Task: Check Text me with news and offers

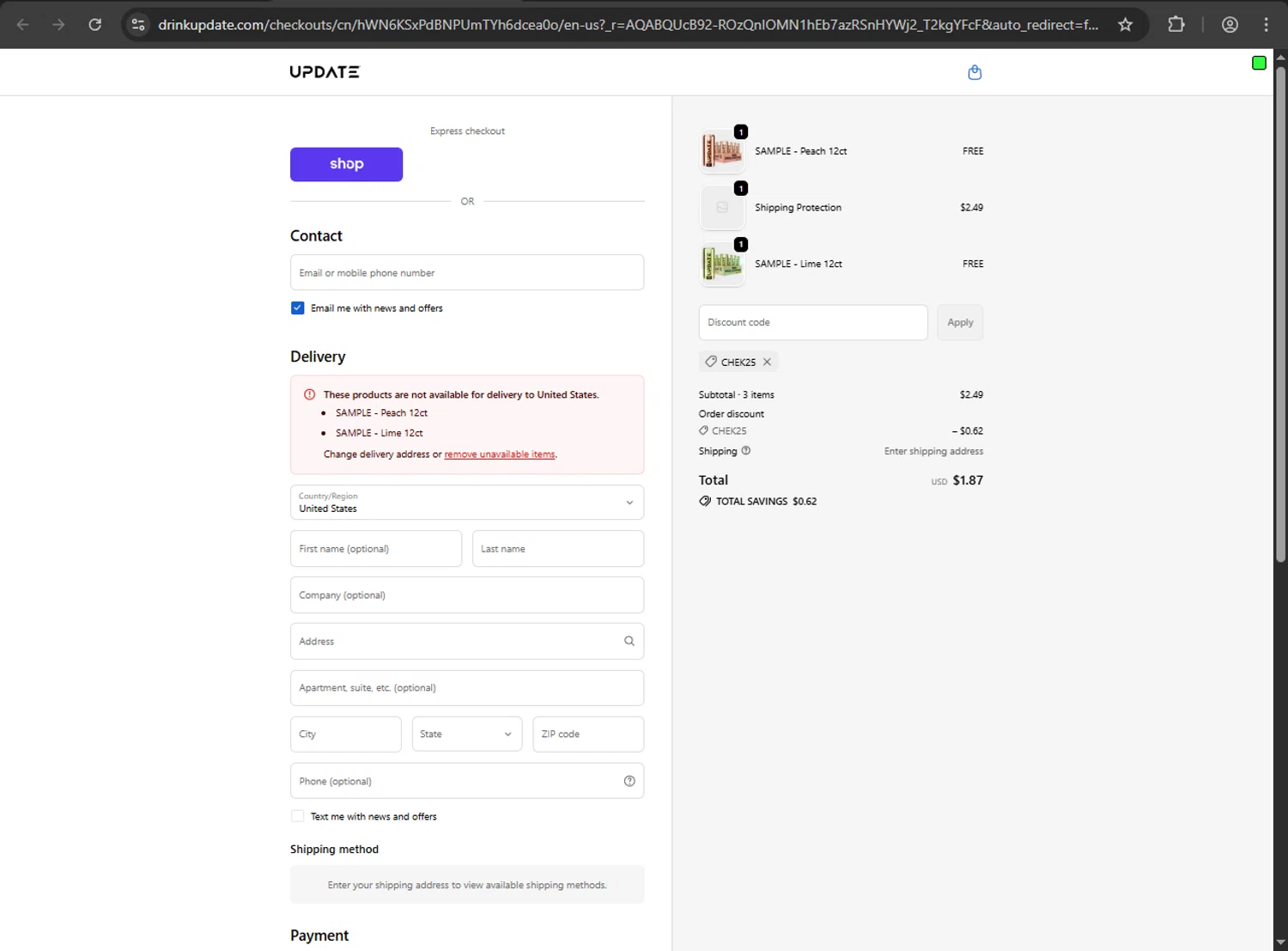Action: point(298,816)
